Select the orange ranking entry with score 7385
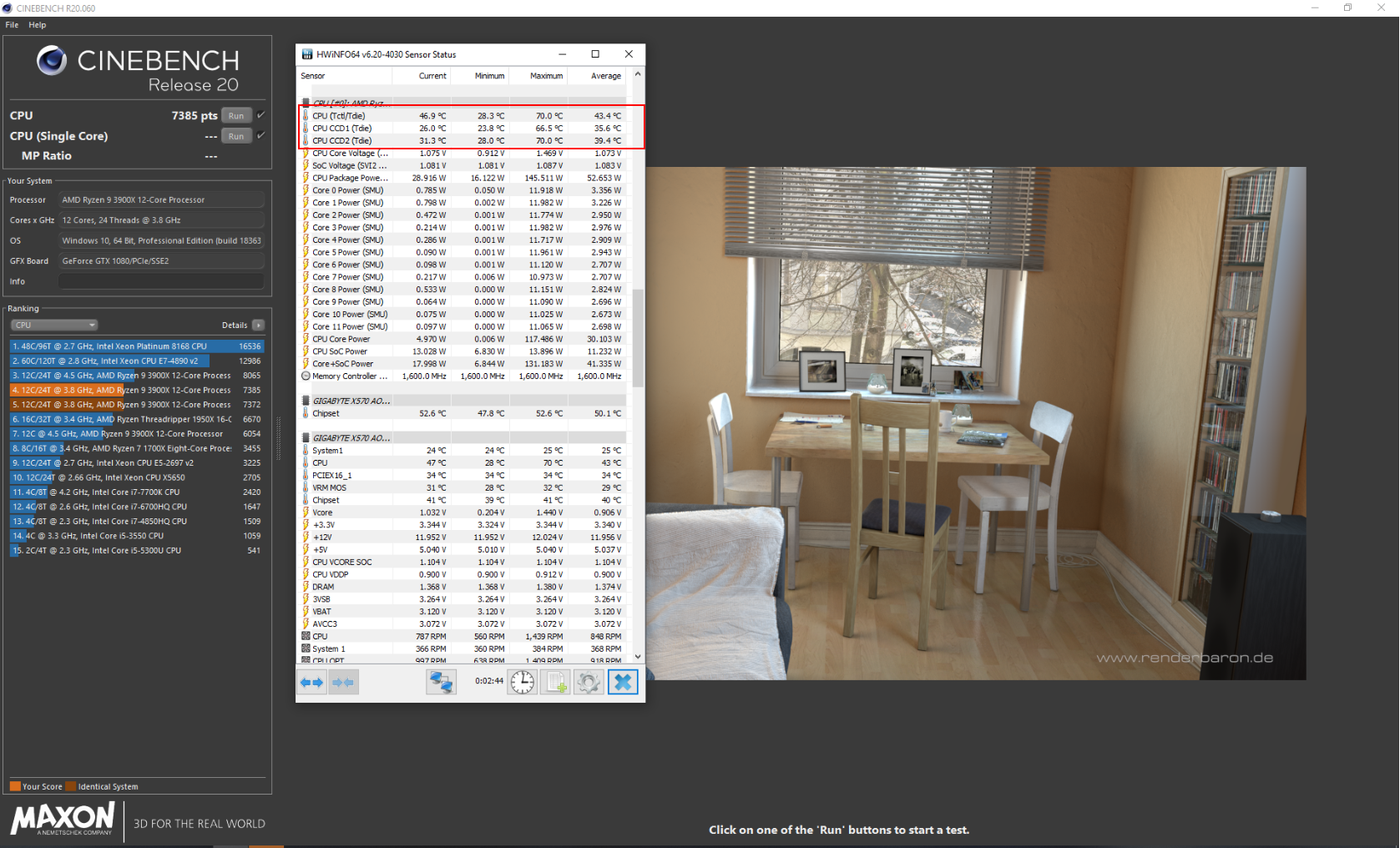Image resolution: width=1400 pixels, height=848 pixels. click(x=137, y=390)
